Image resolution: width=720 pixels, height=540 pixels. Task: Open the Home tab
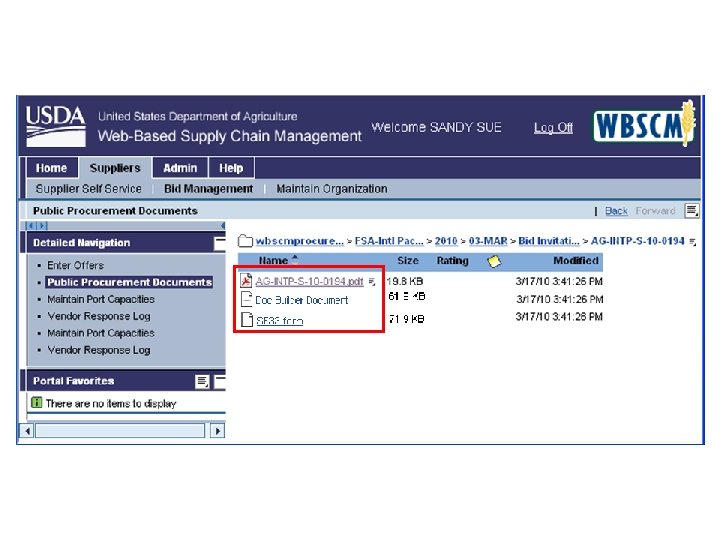pyautogui.click(x=51, y=168)
